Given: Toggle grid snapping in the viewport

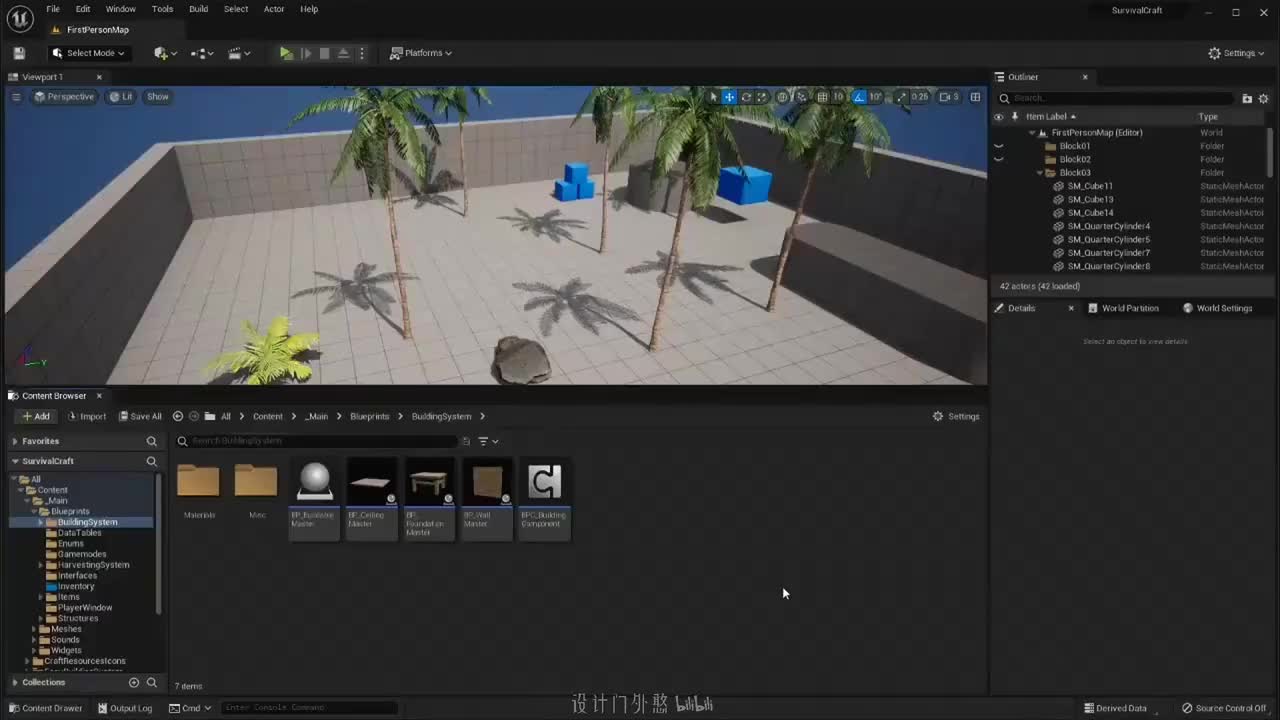Looking at the screenshot, I should [822, 97].
